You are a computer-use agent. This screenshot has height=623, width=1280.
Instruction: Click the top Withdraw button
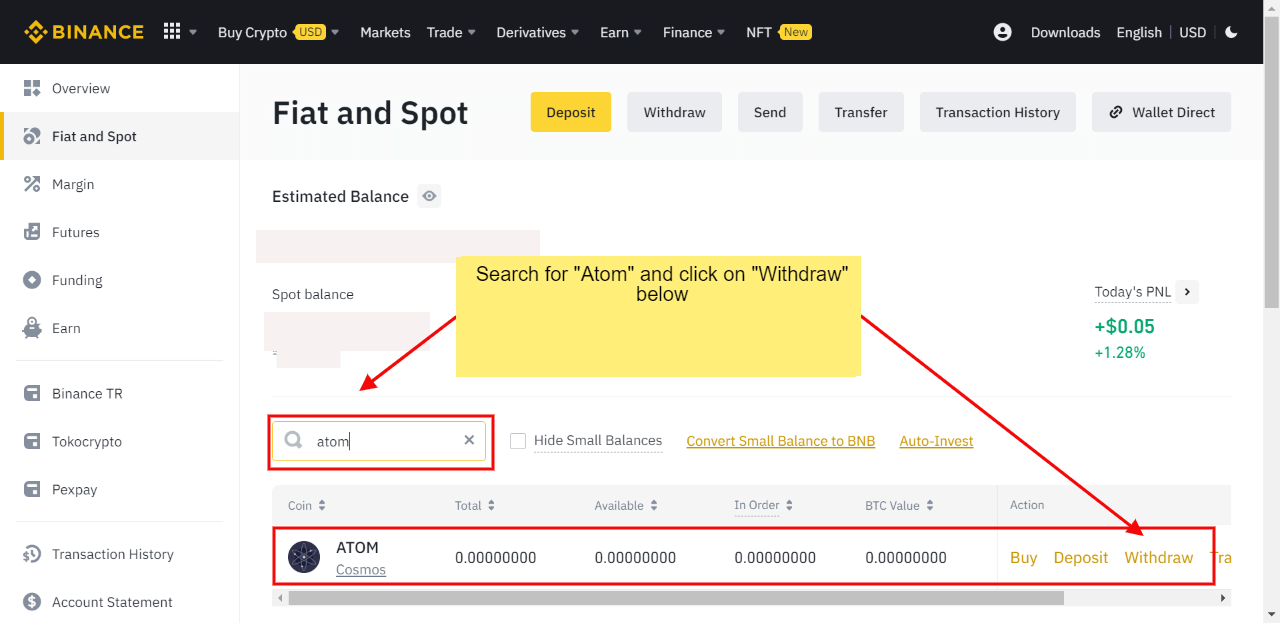675,112
